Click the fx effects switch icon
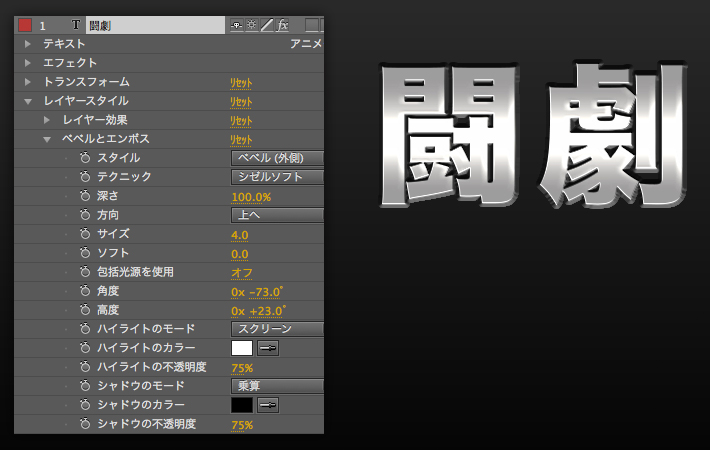The image size is (710, 450). (283, 25)
